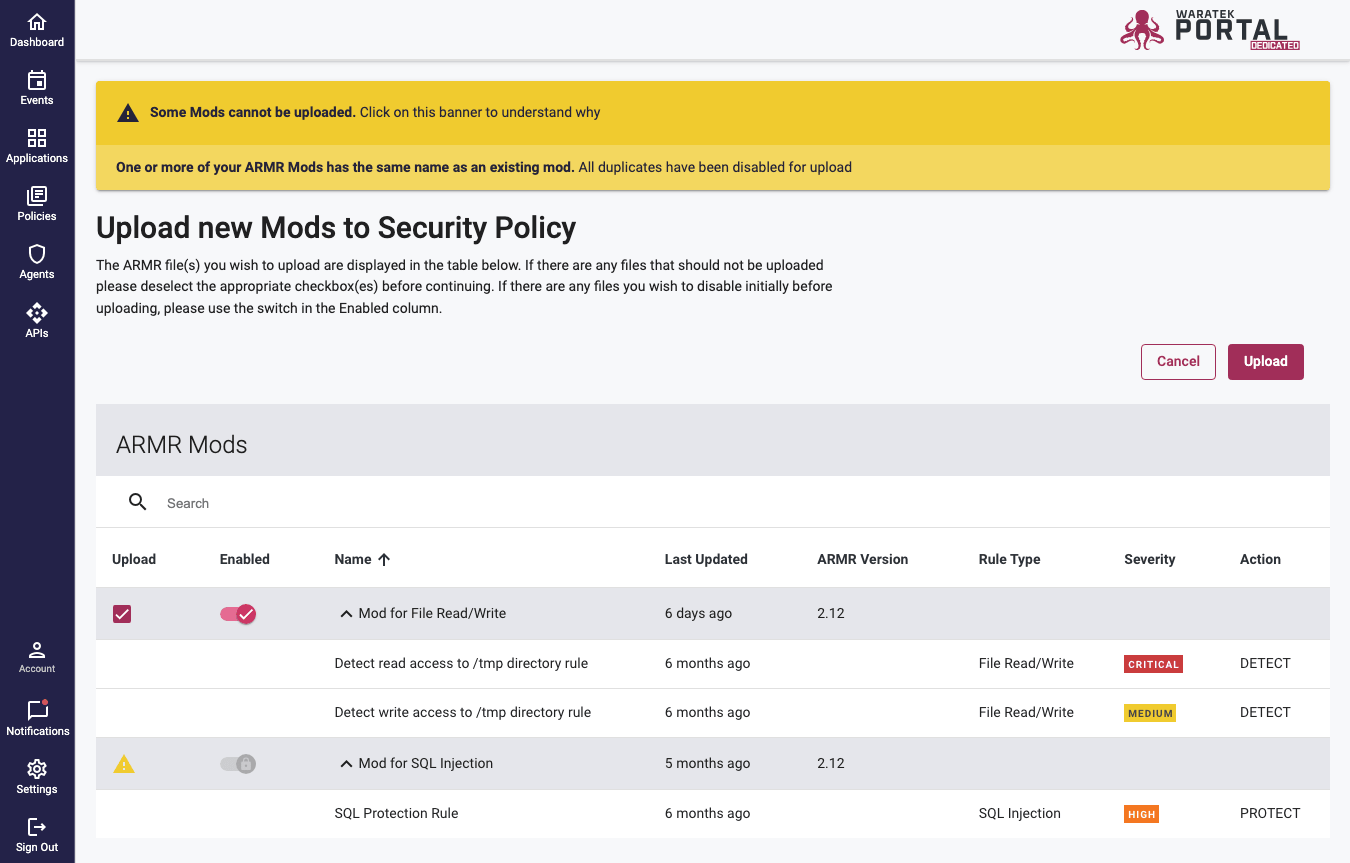Click the Upload column header

coord(134,559)
